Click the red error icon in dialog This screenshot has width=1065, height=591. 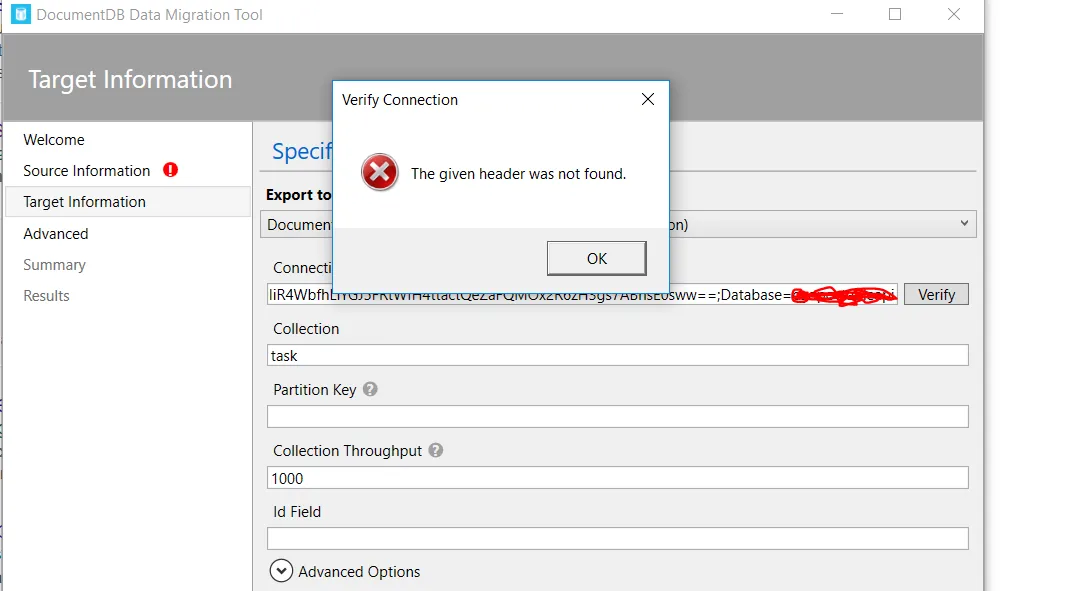(380, 172)
